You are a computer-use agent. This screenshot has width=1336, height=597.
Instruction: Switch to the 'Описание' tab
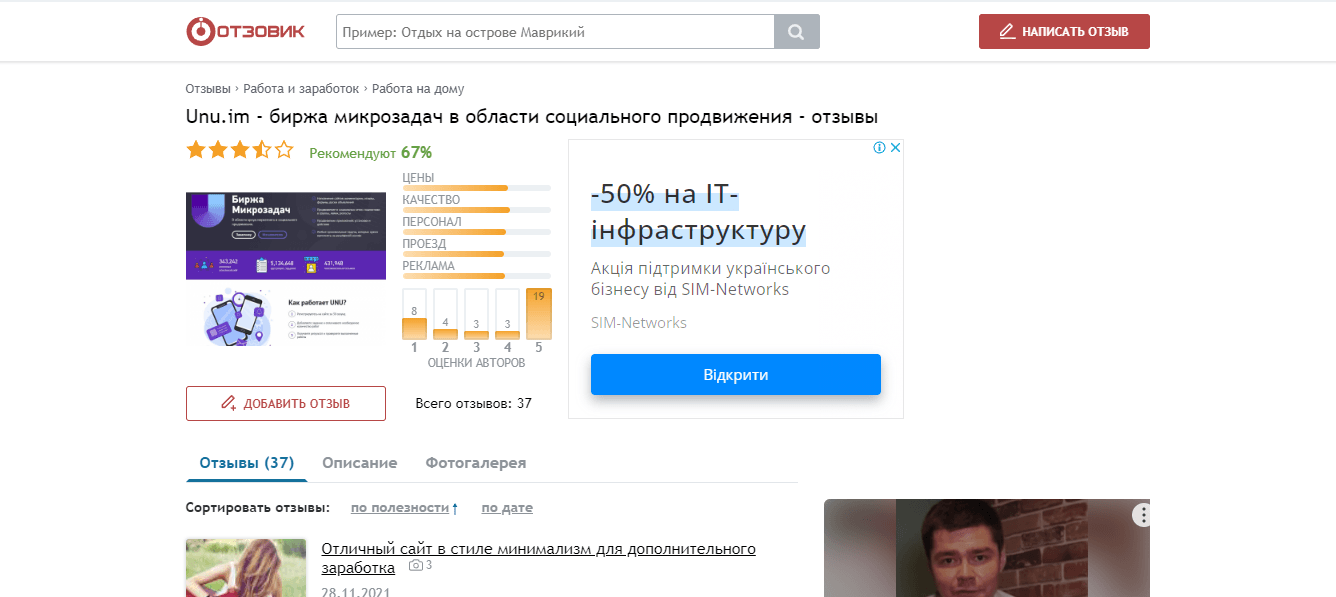(359, 463)
